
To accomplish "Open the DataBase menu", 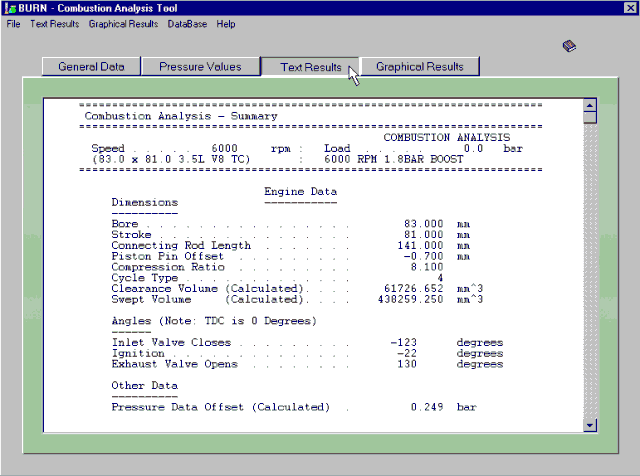I will point(187,24).
